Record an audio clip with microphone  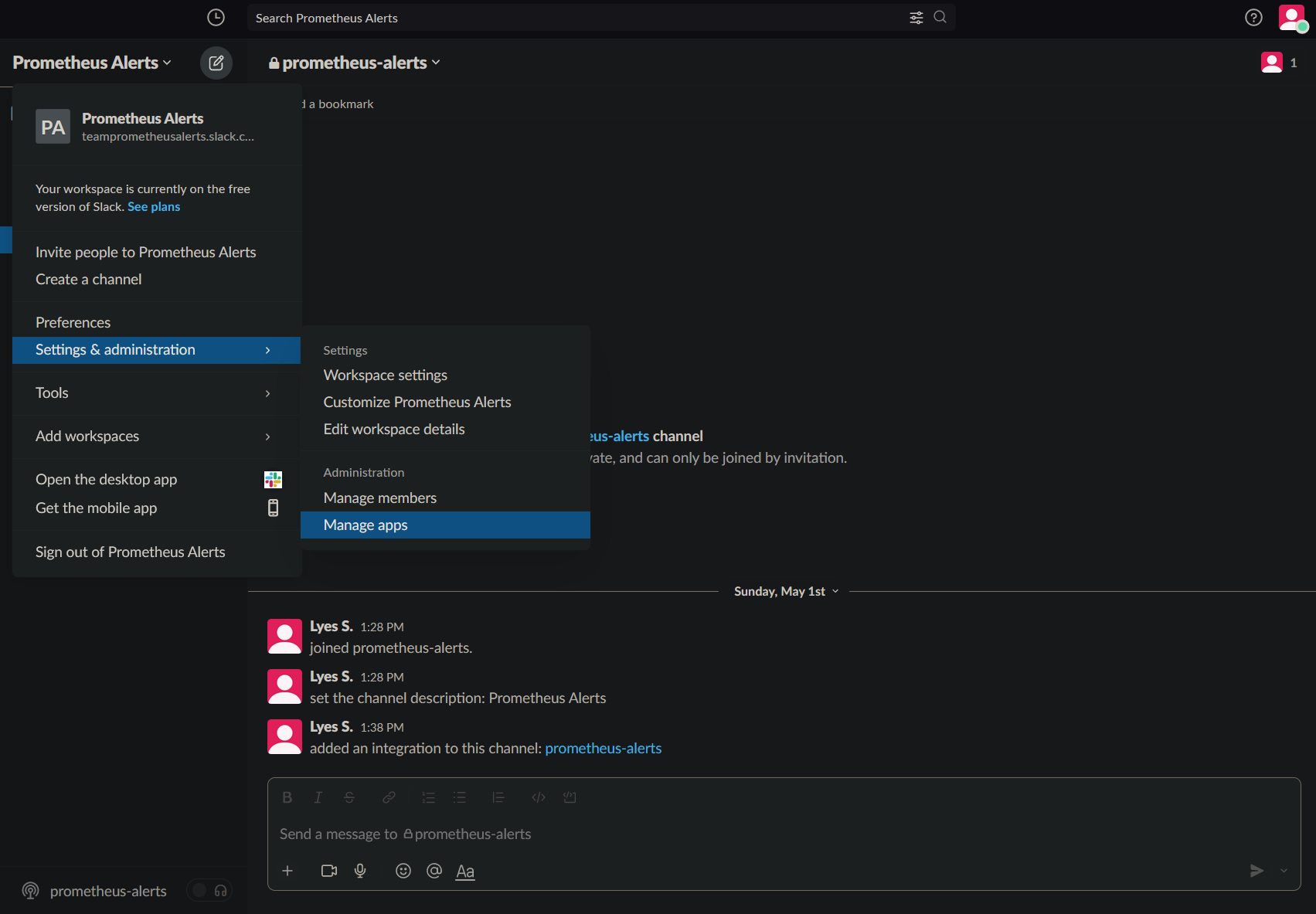[360, 871]
